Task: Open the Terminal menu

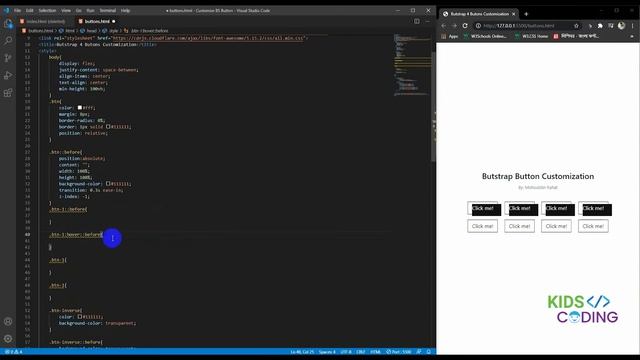Action: click(x=108, y=11)
